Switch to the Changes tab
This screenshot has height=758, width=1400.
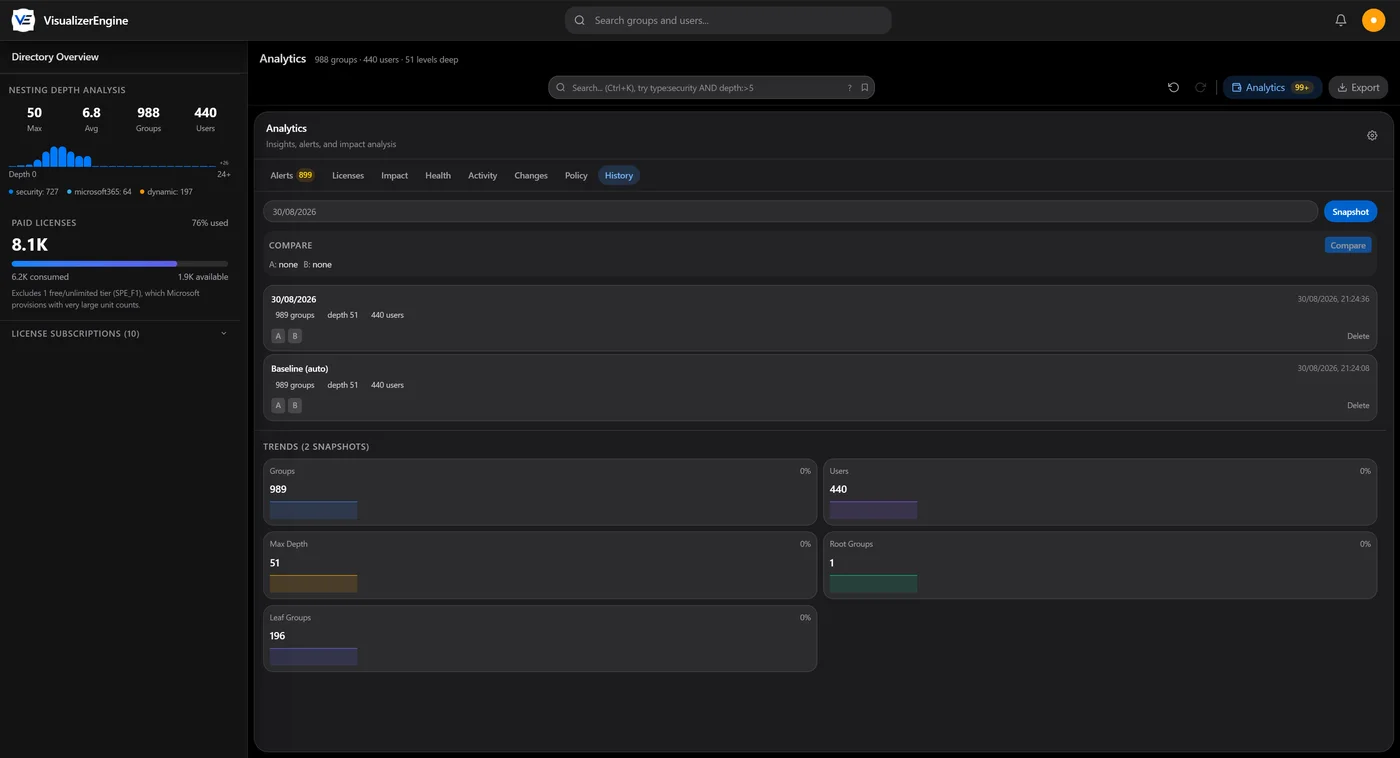tap(531, 176)
